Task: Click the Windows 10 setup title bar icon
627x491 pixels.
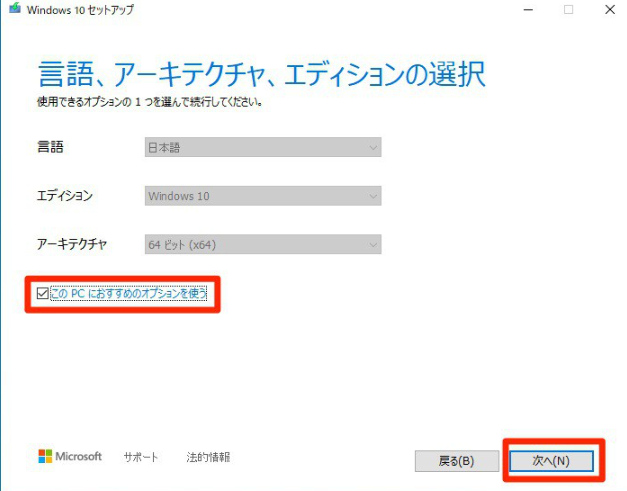Action: point(15,8)
